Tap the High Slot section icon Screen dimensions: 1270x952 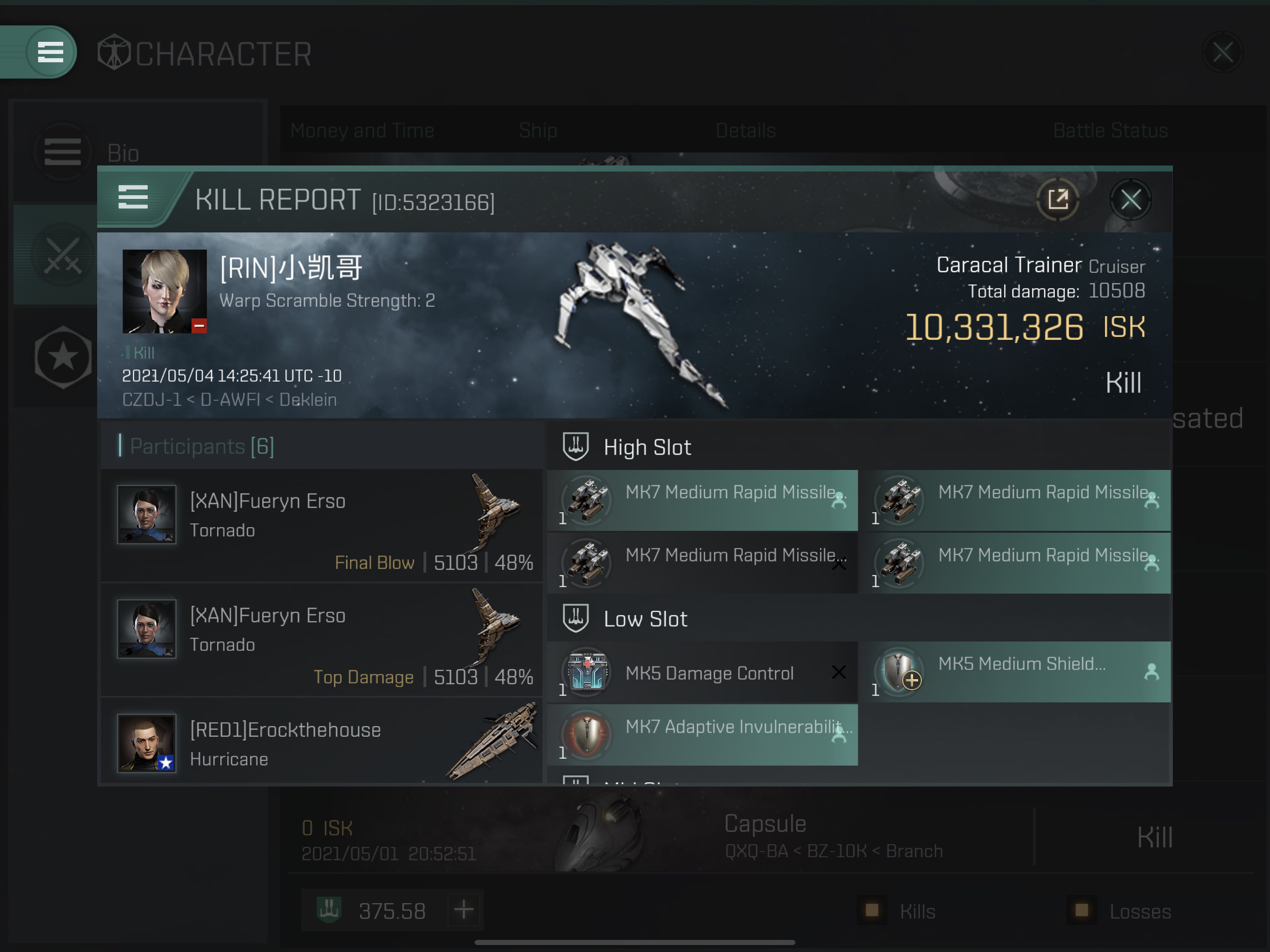(x=575, y=446)
